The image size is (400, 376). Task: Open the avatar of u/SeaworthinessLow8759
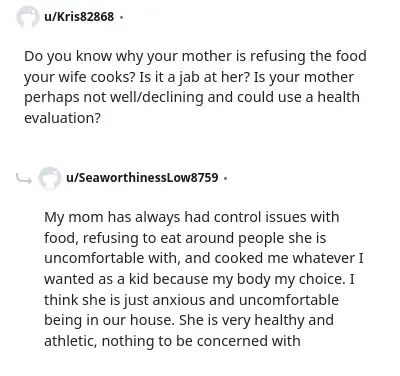50,178
